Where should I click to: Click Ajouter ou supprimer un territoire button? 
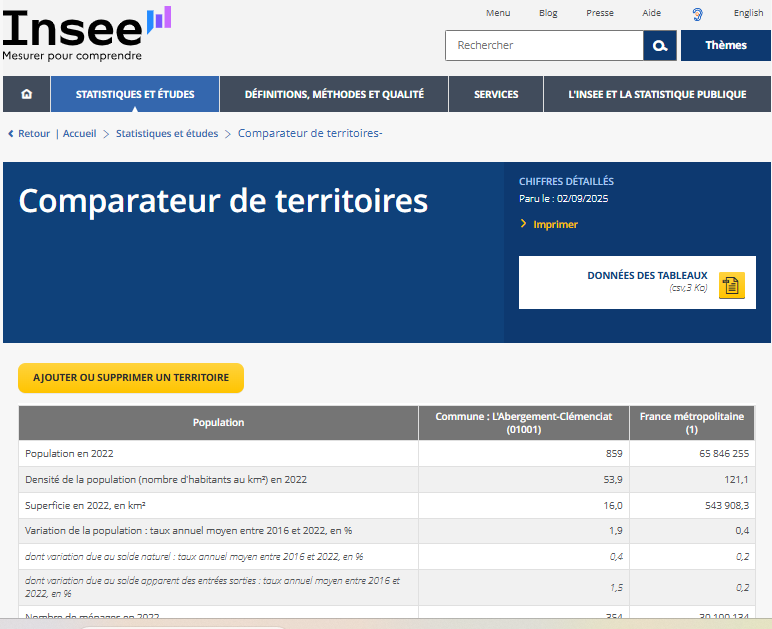click(x=131, y=378)
